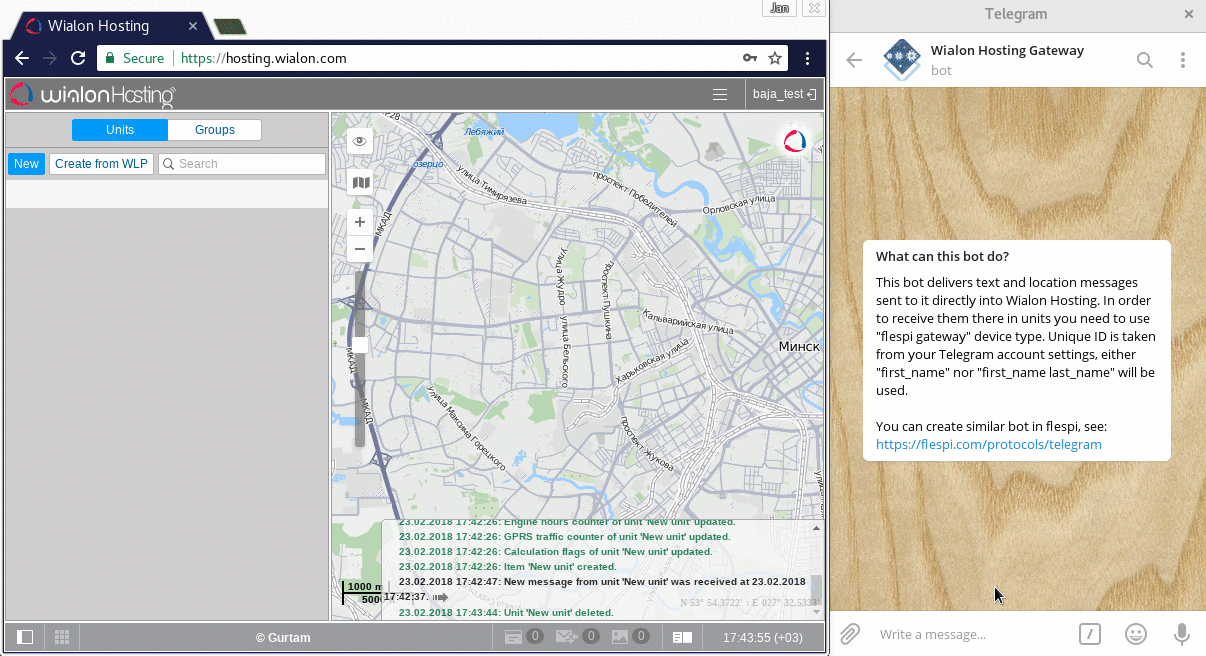The width and height of the screenshot is (1206, 656).
Task: Click the Jan Chrome profile button
Action: 779,9
